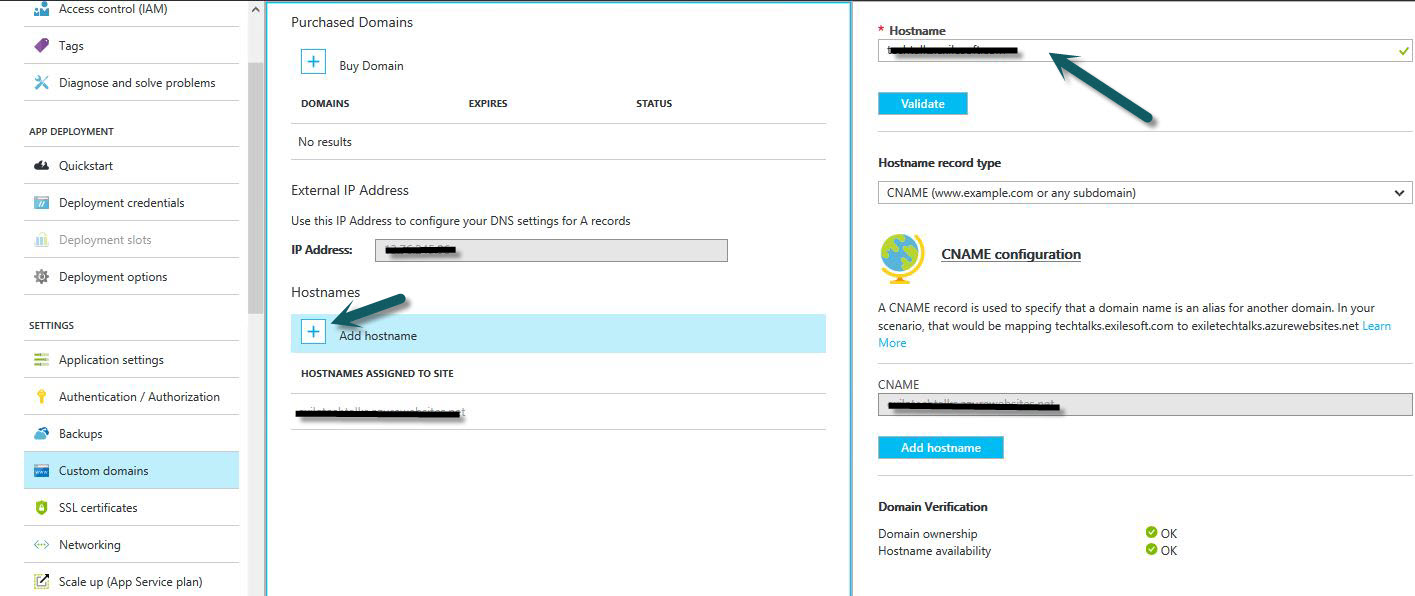
Task: Click into the Hostname input field
Action: 1145,50
